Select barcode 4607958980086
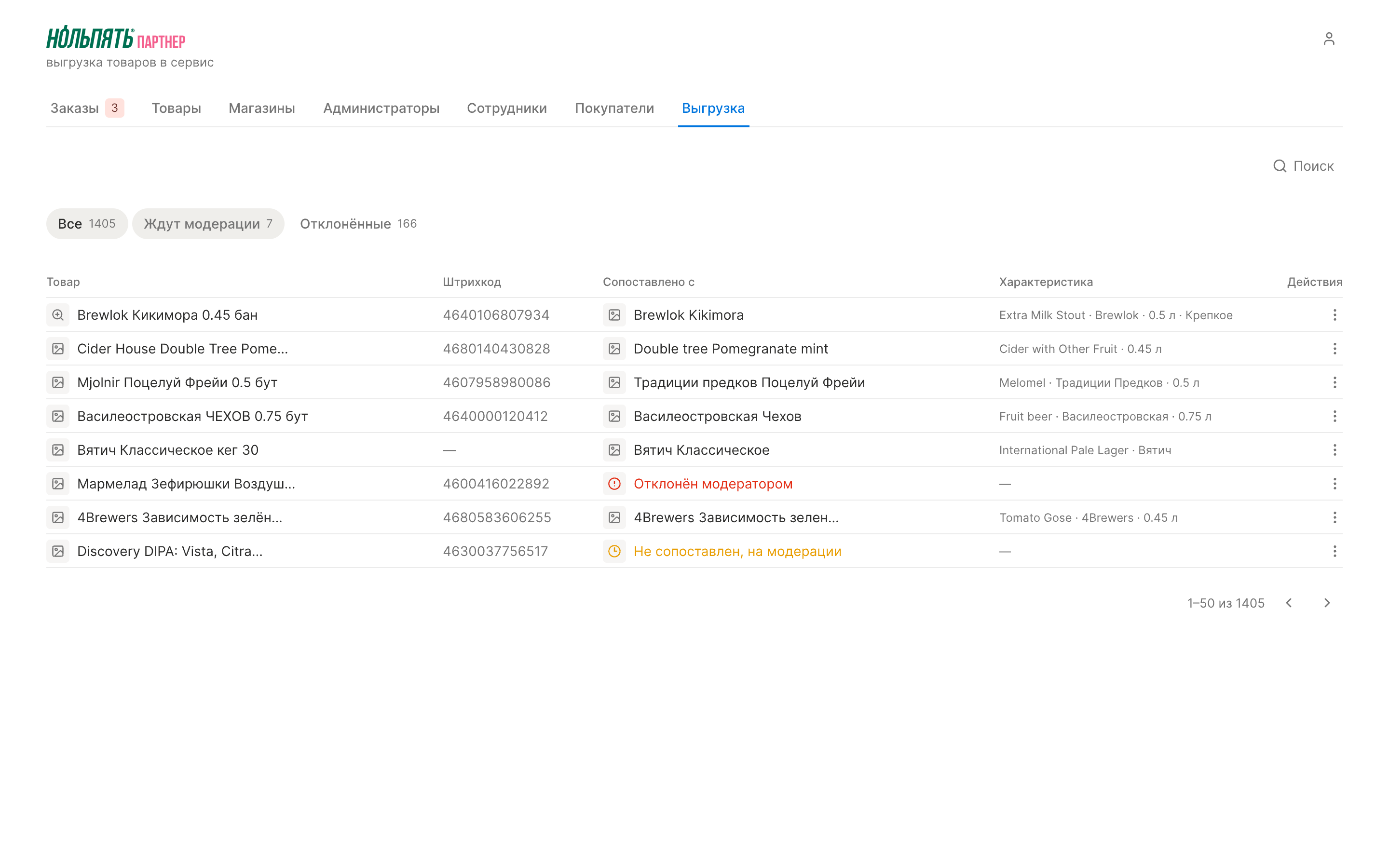The width and height of the screenshot is (1389, 868). (x=496, y=382)
